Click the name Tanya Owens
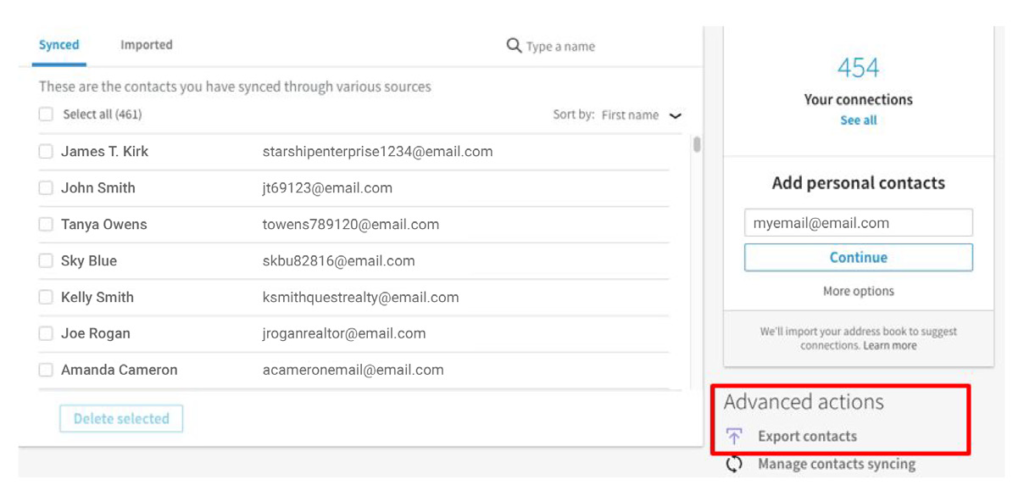The image size is (1024, 491). pos(104,225)
